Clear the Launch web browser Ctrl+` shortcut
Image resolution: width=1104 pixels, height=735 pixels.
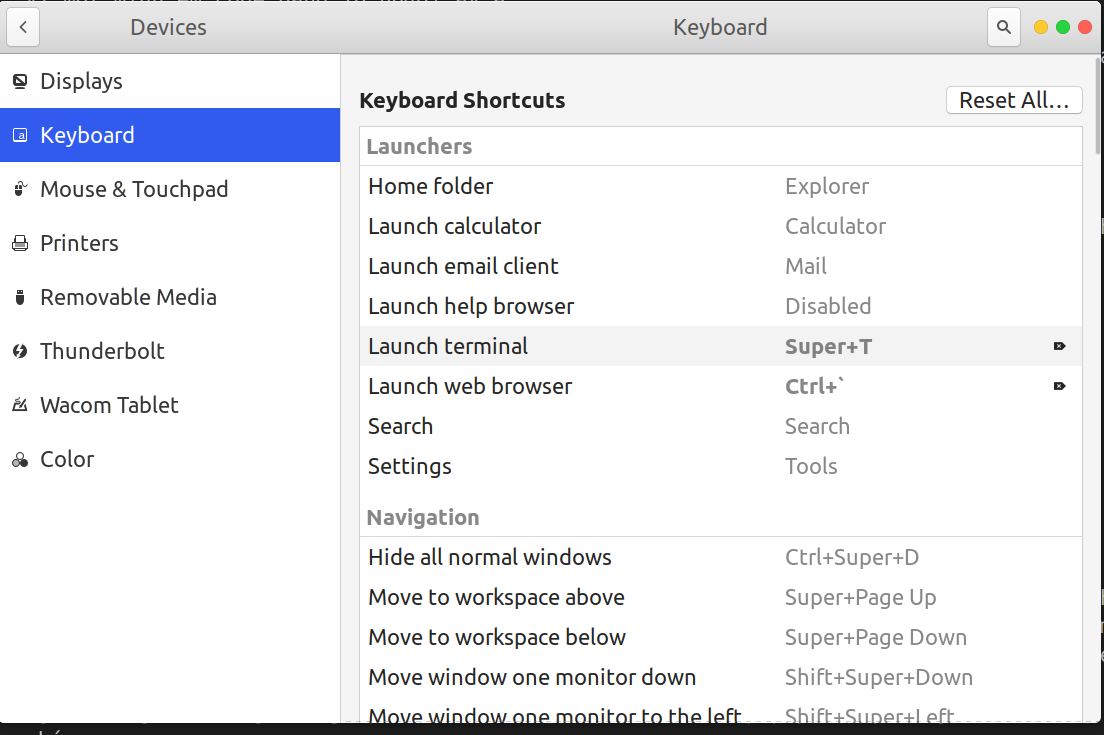(1059, 387)
